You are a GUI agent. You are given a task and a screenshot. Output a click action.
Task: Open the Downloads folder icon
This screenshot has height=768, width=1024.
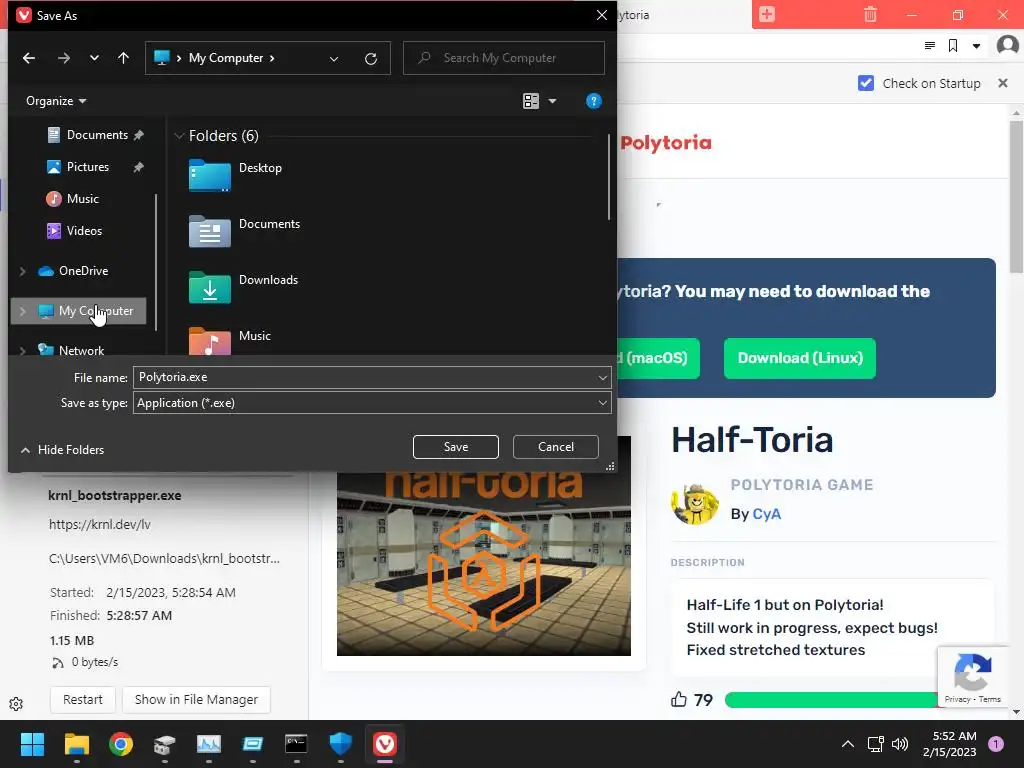[x=210, y=287]
